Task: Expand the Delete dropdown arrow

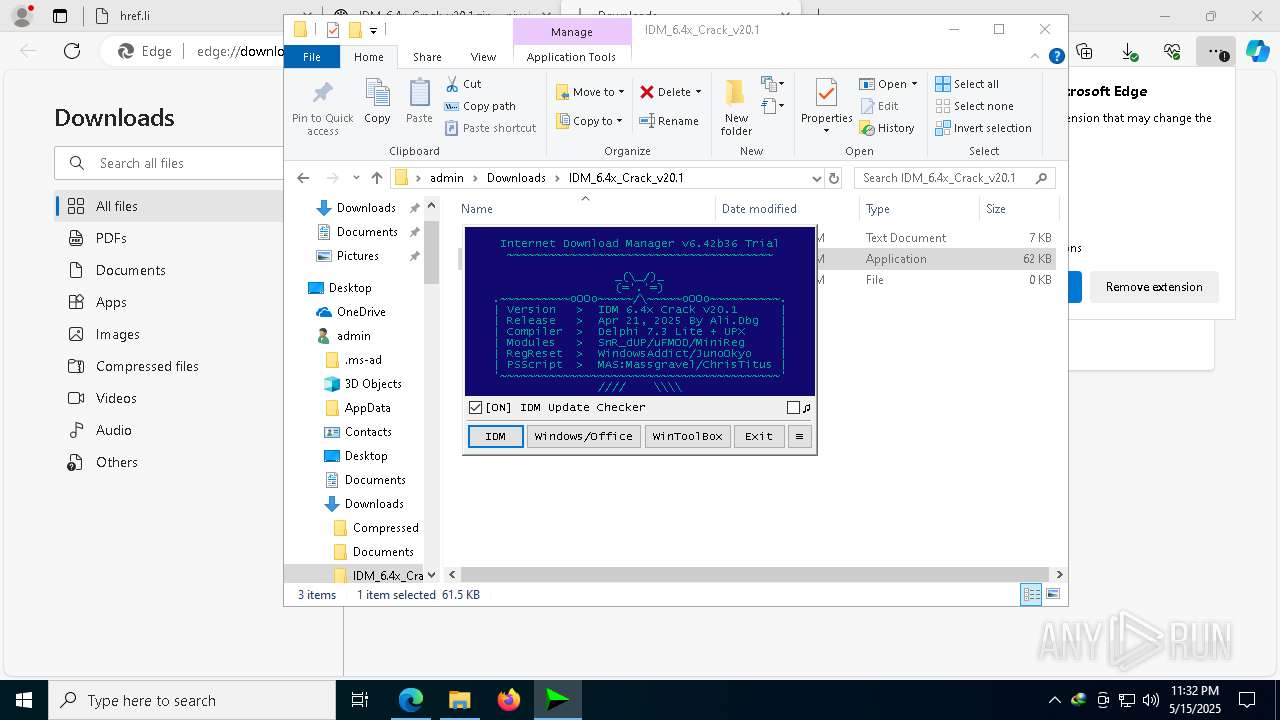Action: point(698,92)
